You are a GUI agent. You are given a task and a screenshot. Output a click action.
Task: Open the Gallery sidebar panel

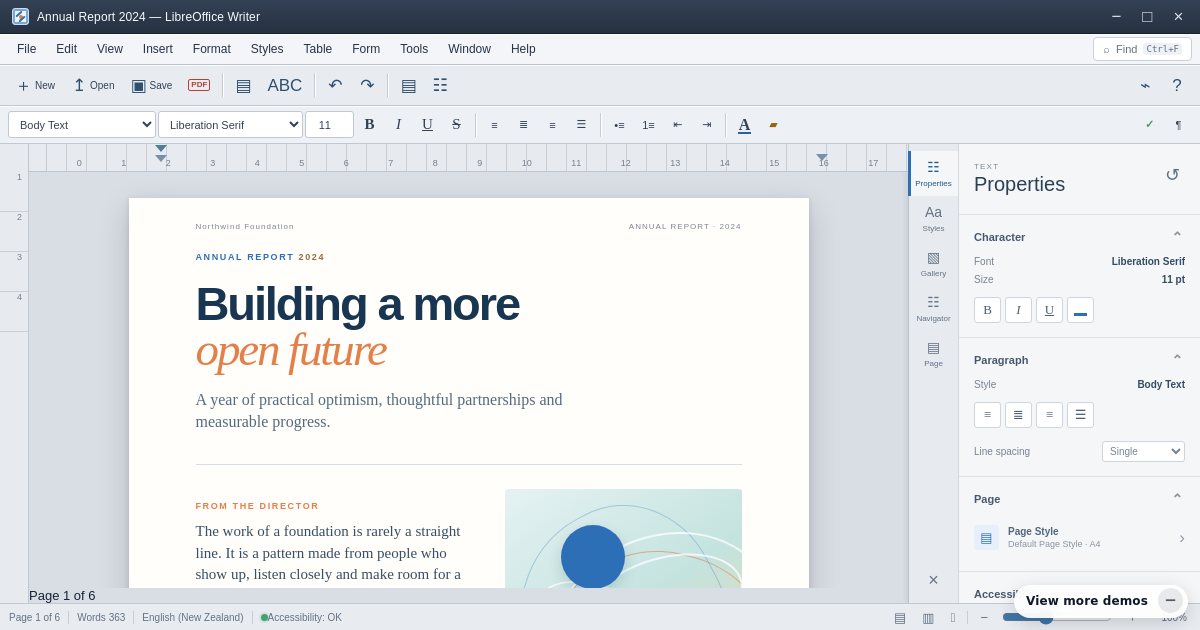[933, 263]
